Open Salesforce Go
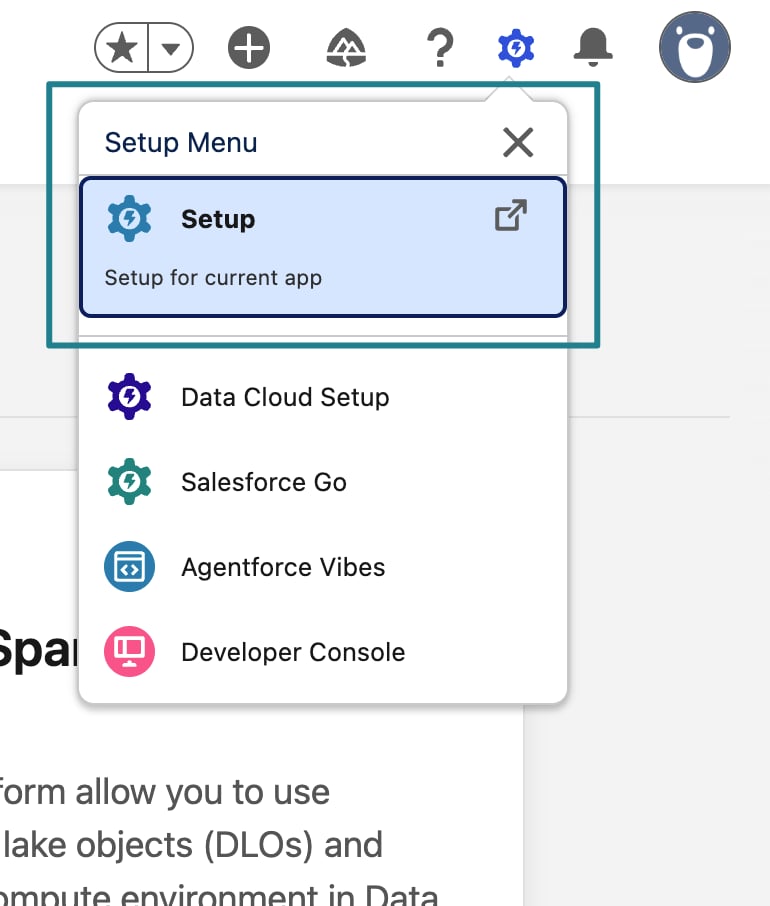 point(323,482)
